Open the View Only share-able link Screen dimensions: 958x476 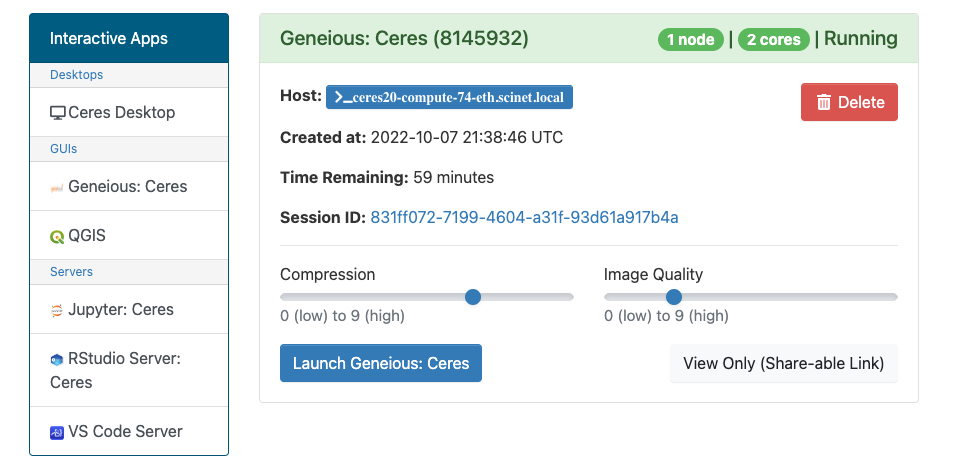point(784,364)
